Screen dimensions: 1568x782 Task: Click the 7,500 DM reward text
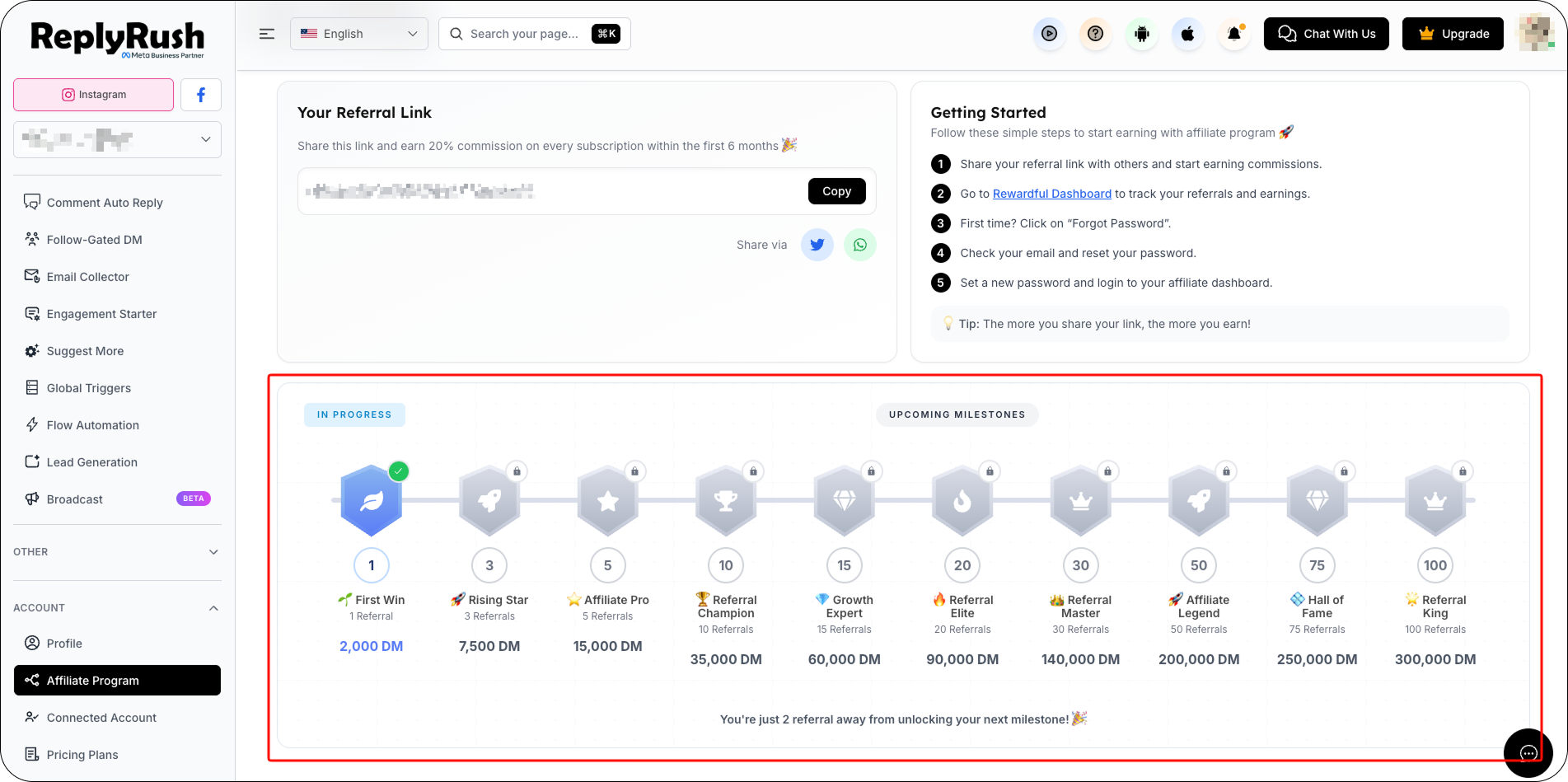click(489, 647)
